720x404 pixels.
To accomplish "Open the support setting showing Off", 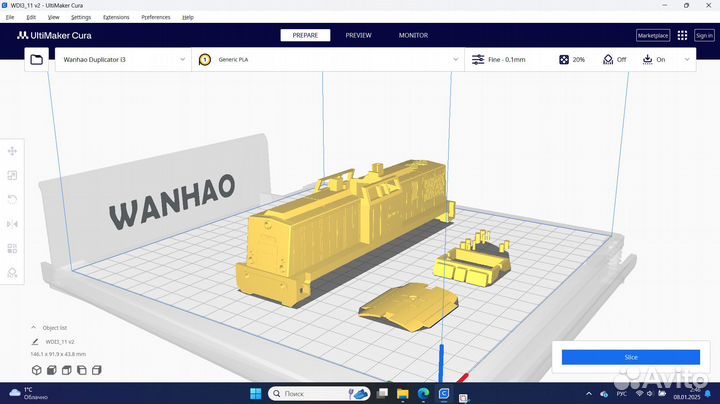I will 614,60.
